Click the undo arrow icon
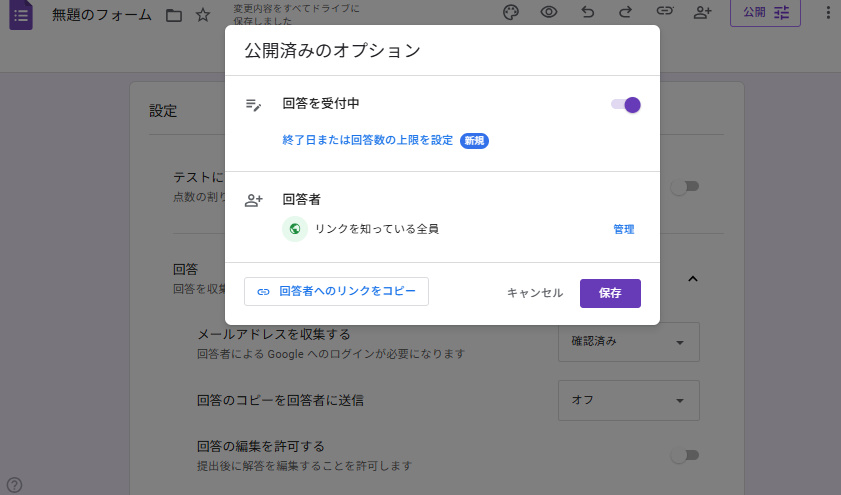Image resolution: width=841 pixels, height=495 pixels. click(588, 13)
